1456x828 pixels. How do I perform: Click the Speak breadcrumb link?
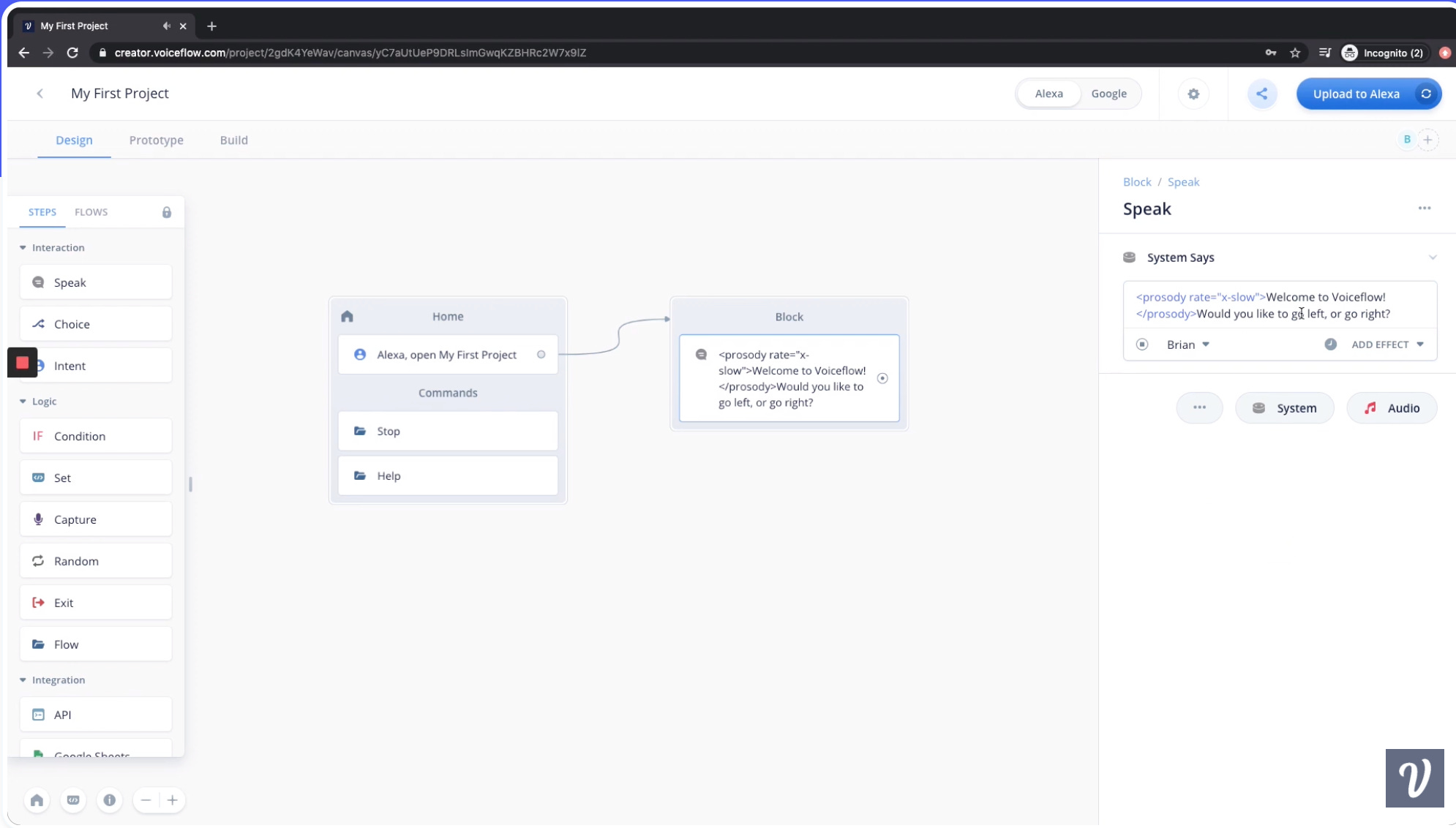pyautogui.click(x=1183, y=182)
